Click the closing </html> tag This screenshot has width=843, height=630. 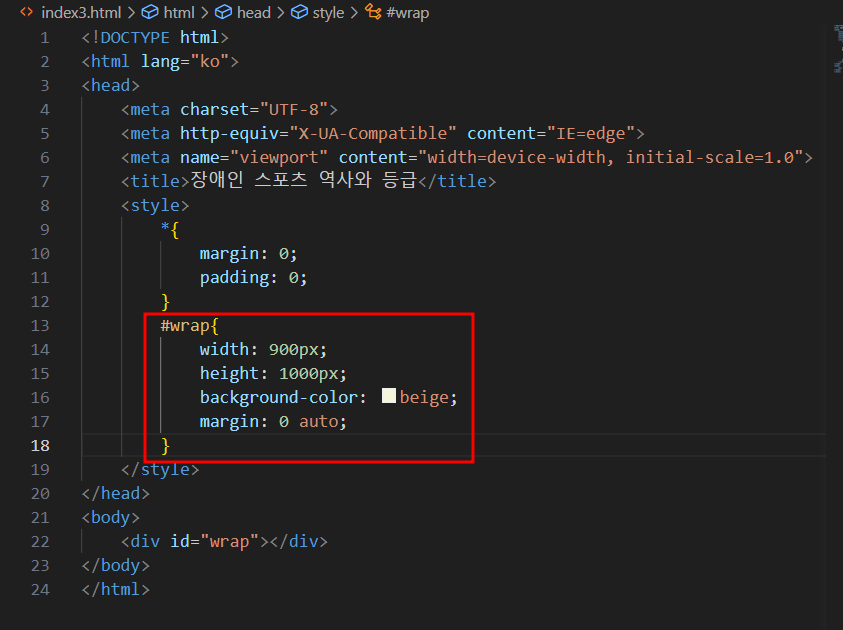tap(116, 590)
